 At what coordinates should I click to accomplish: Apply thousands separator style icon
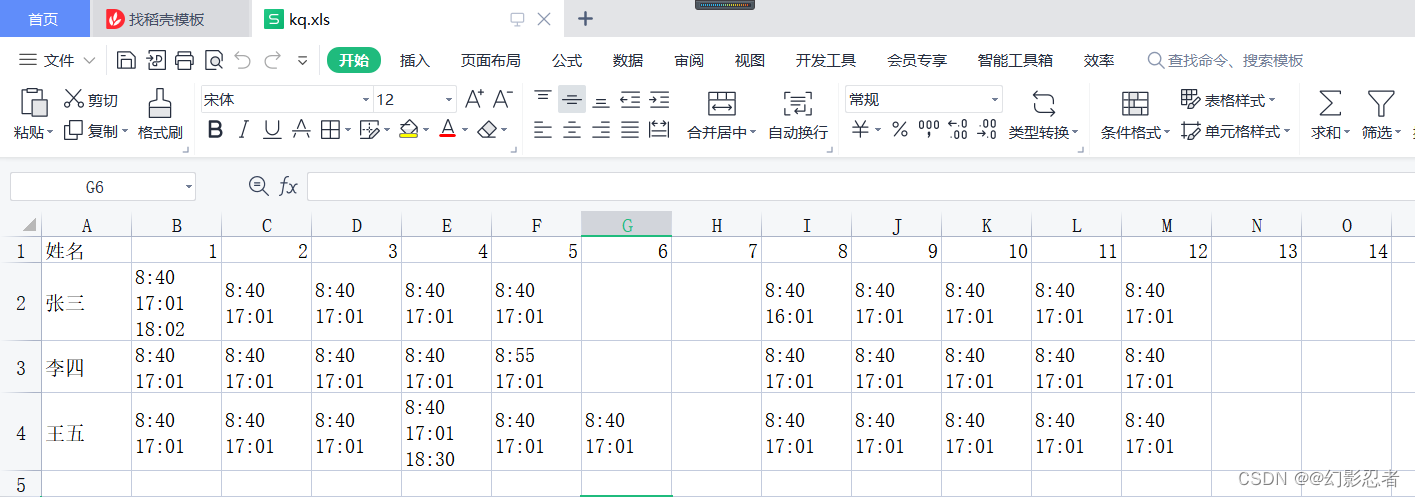[x=928, y=130]
